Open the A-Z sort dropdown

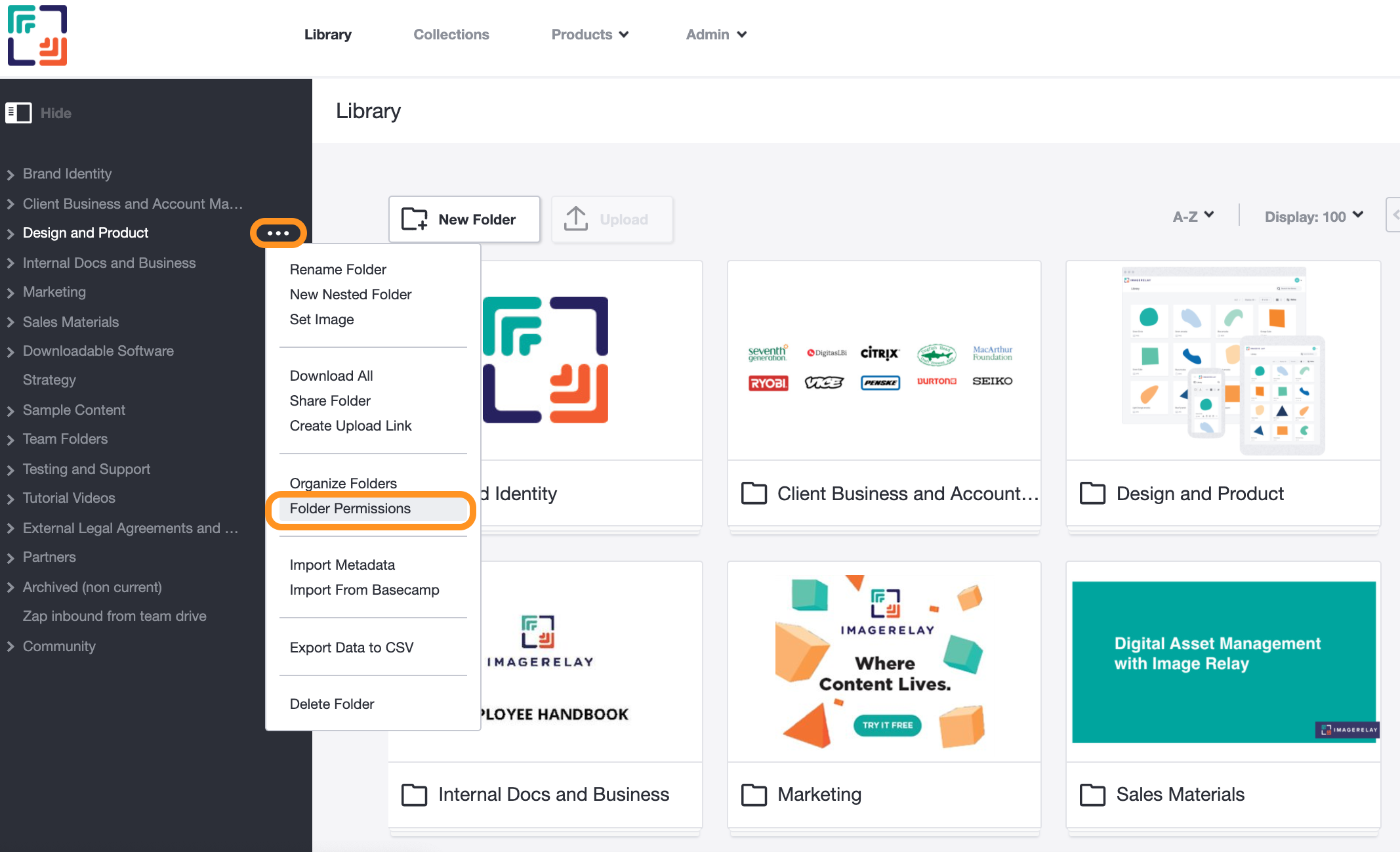1193,216
